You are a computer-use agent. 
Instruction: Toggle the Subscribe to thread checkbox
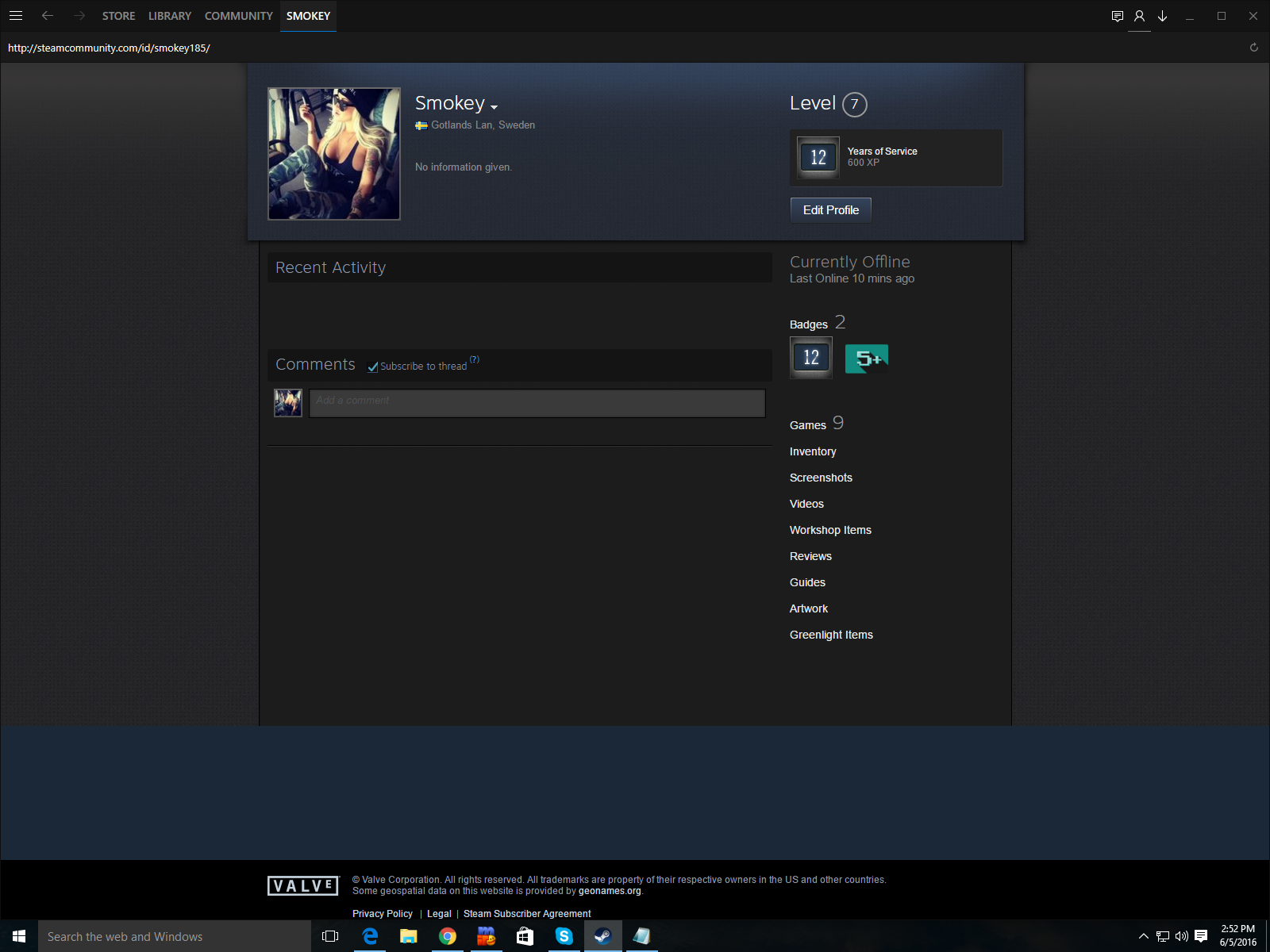click(372, 367)
